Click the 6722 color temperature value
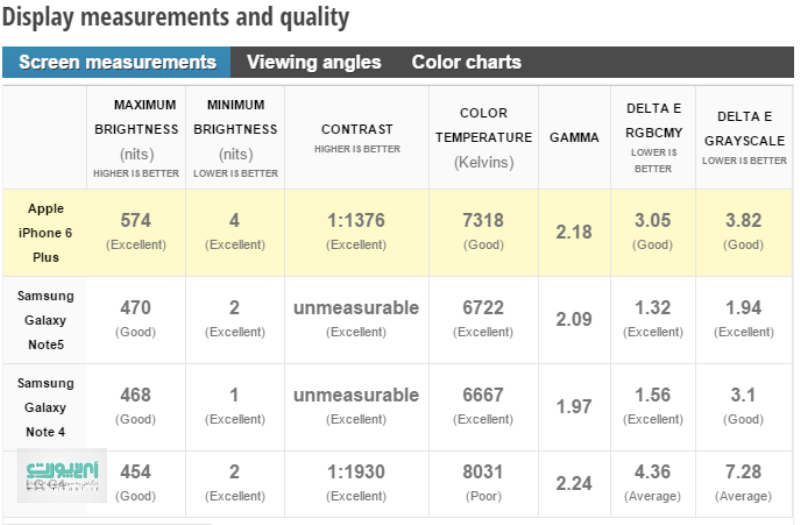This screenshot has width=800, height=525. [x=483, y=308]
